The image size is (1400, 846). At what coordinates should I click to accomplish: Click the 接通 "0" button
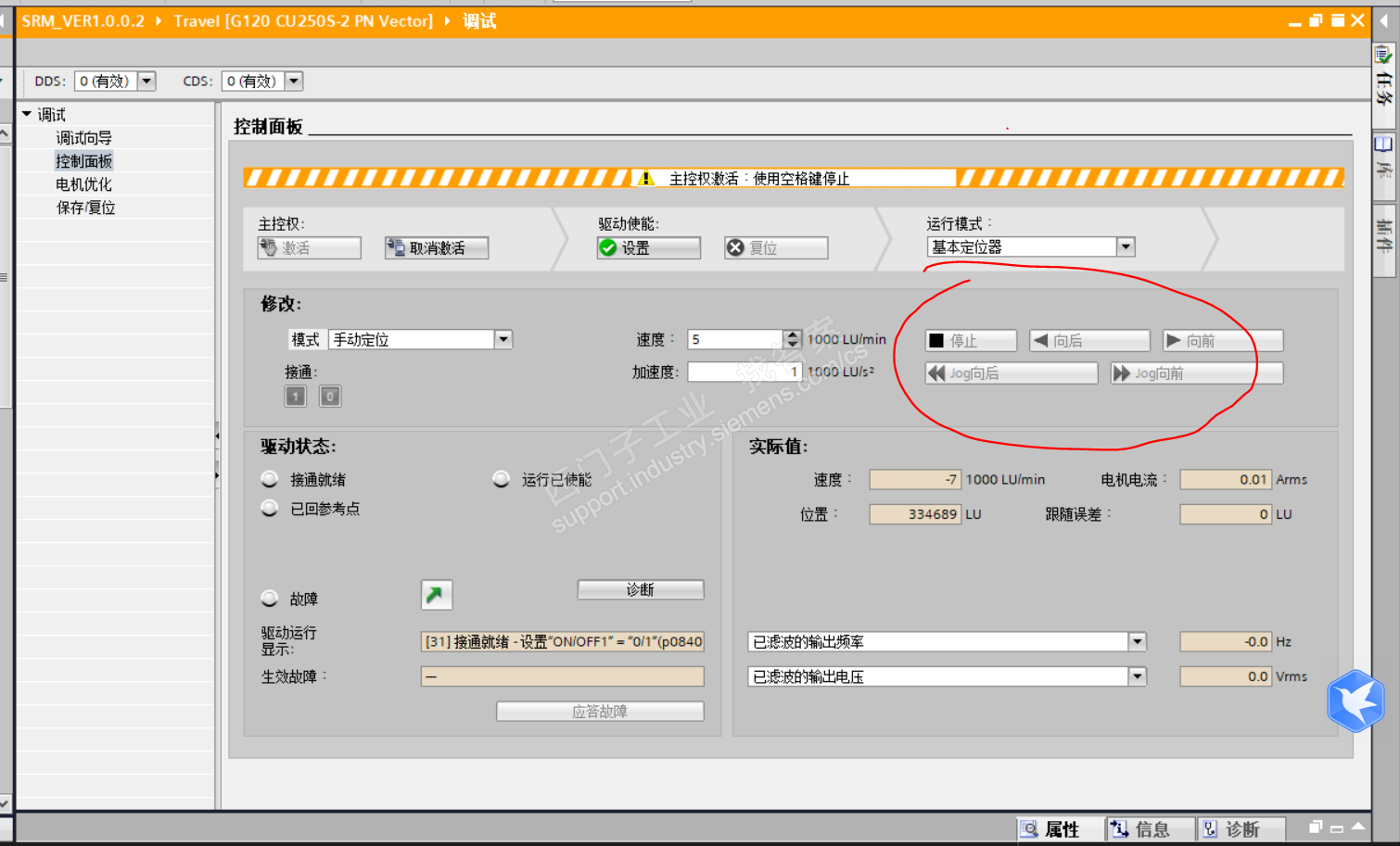click(330, 397)
